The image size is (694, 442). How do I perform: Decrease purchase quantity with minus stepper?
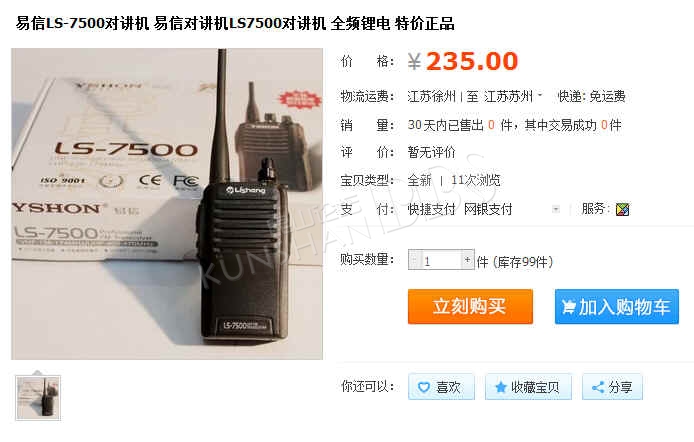click(414, 260)
